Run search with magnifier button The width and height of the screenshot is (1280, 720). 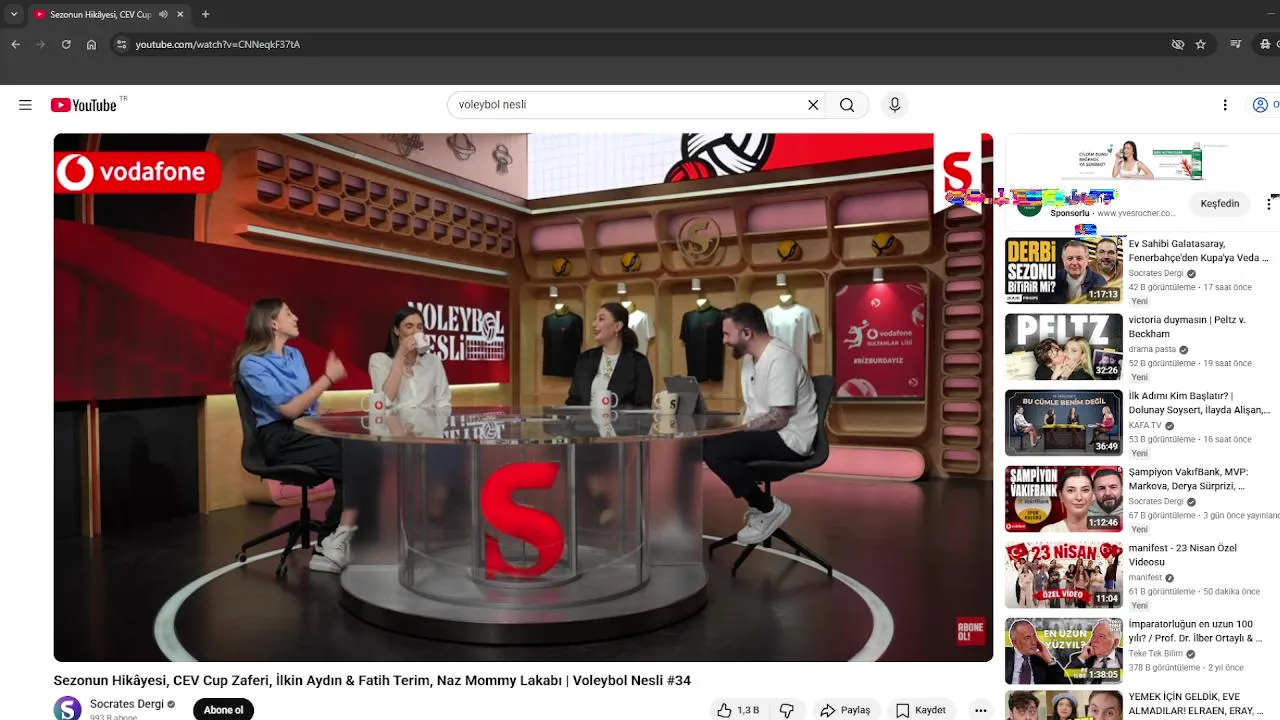pos(847,105)
